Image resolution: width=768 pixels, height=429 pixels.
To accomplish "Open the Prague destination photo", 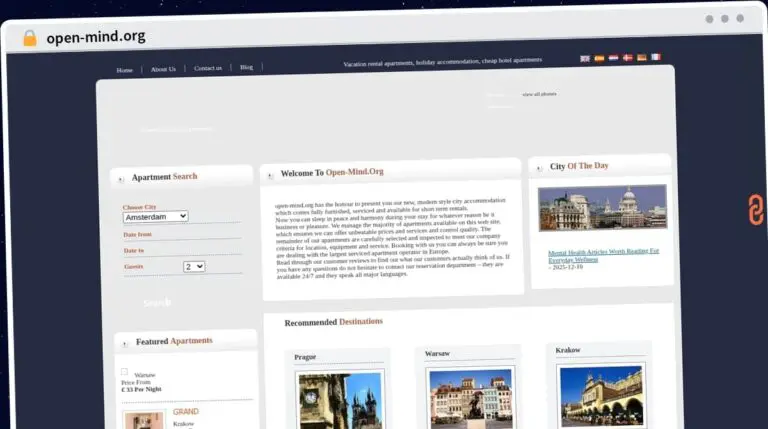I will 340,400.
